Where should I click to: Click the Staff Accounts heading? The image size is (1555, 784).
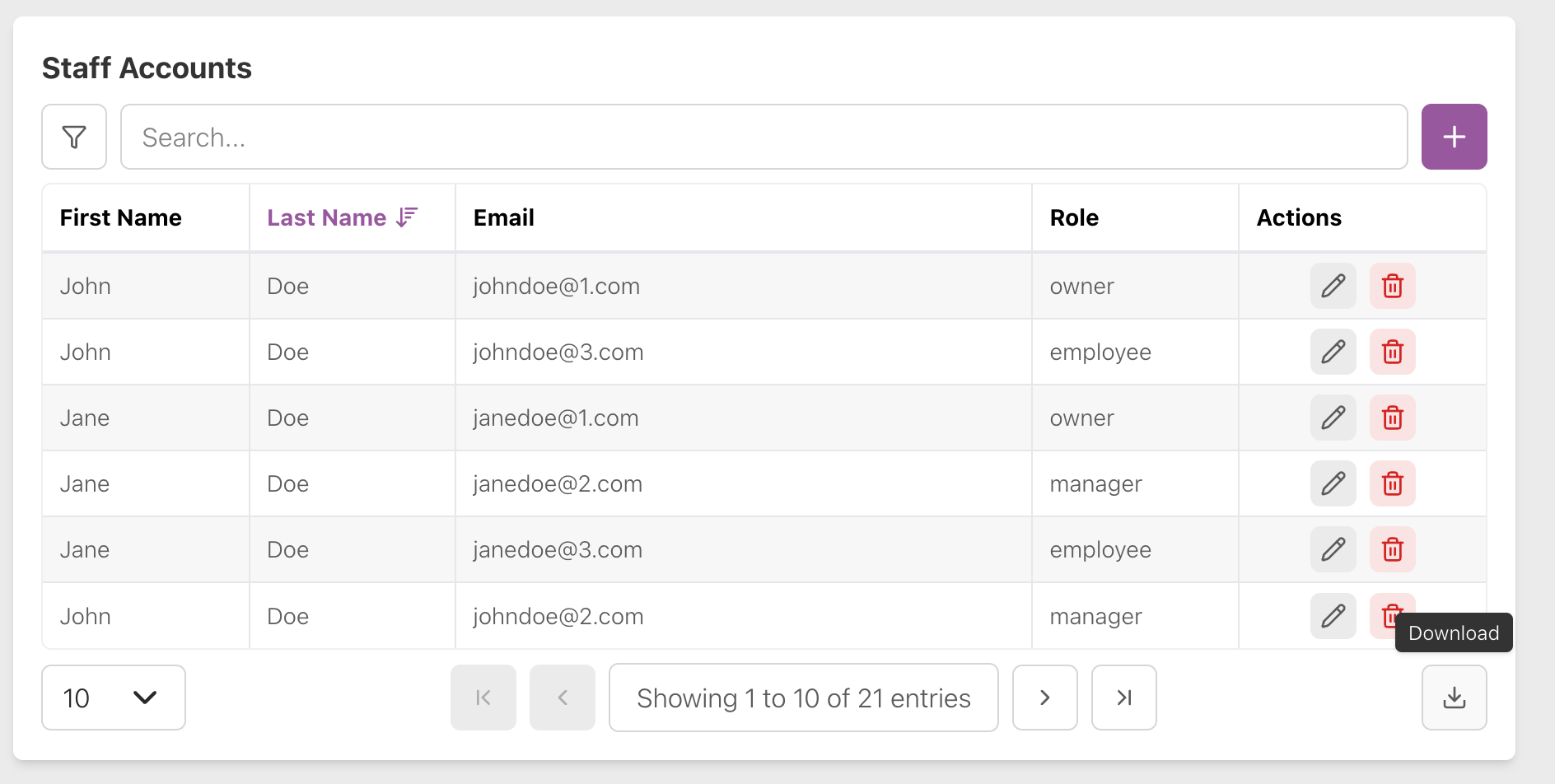coord(147,68)
